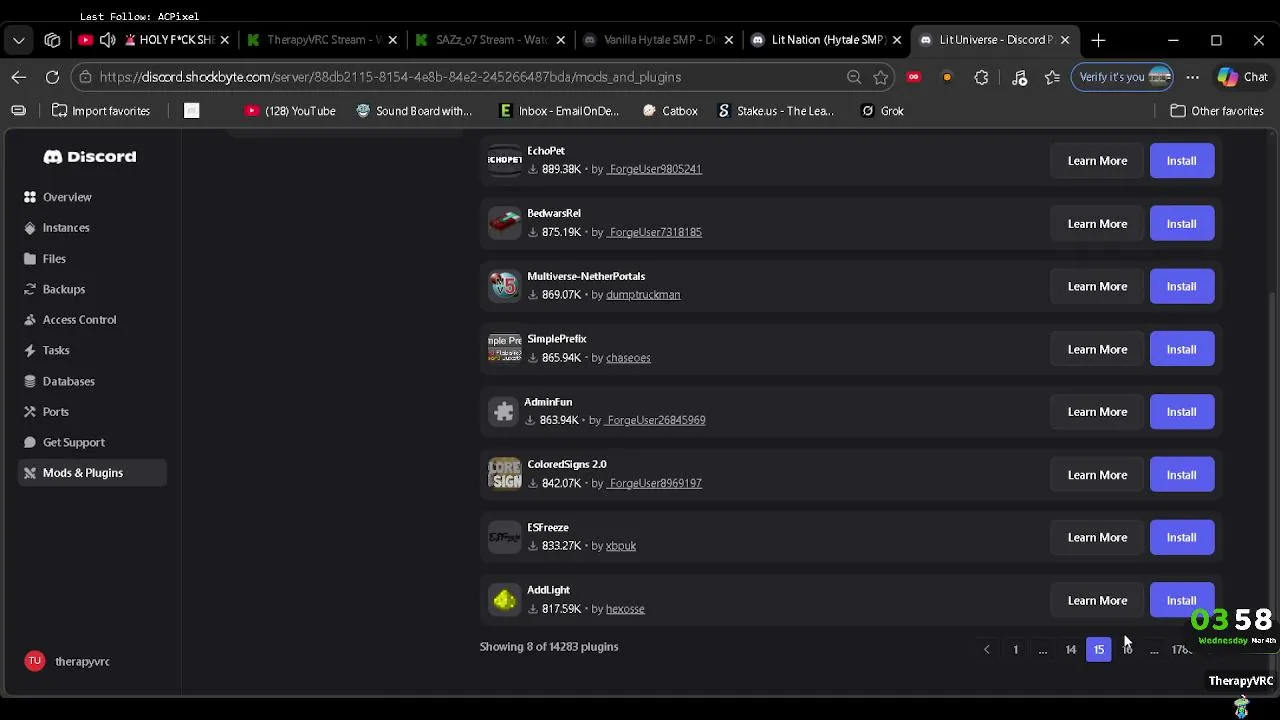Click the SimplePrefix plugin icon
Screen dimensions: 1280x720
[x=505, y=348]
